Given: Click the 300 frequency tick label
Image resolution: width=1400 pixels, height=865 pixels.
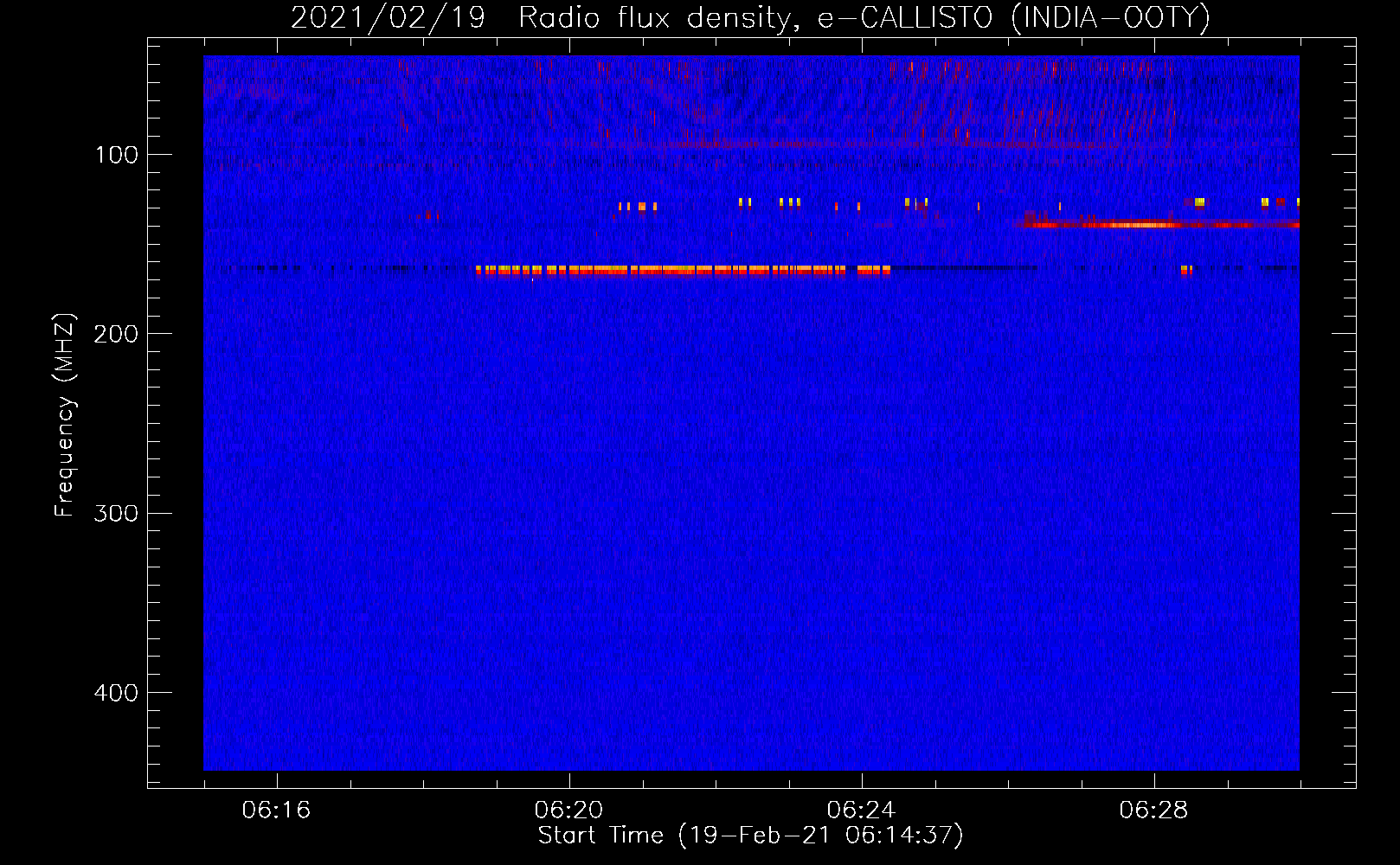Looking at the screenshot, I should [116, 514].
